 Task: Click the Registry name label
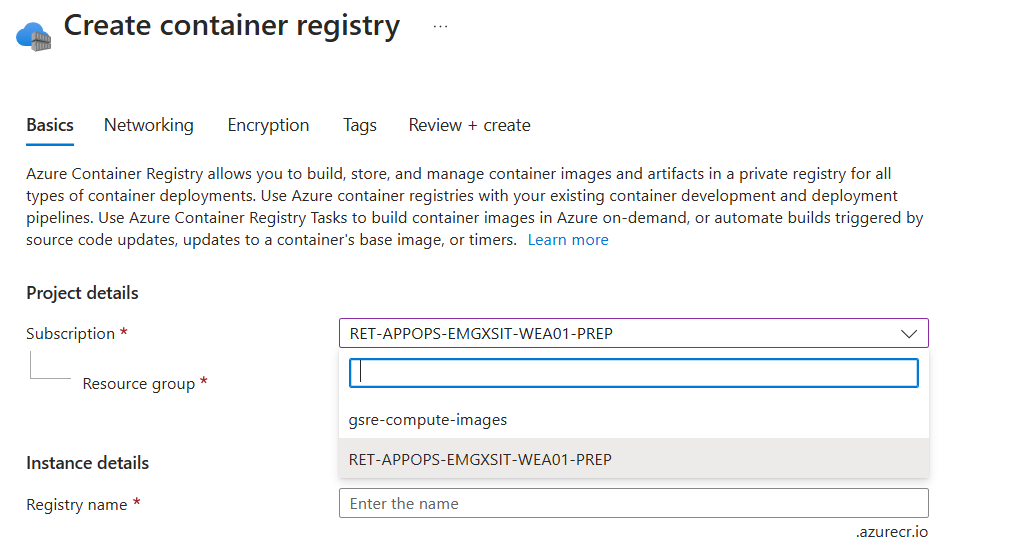click(x=76, y=505)
